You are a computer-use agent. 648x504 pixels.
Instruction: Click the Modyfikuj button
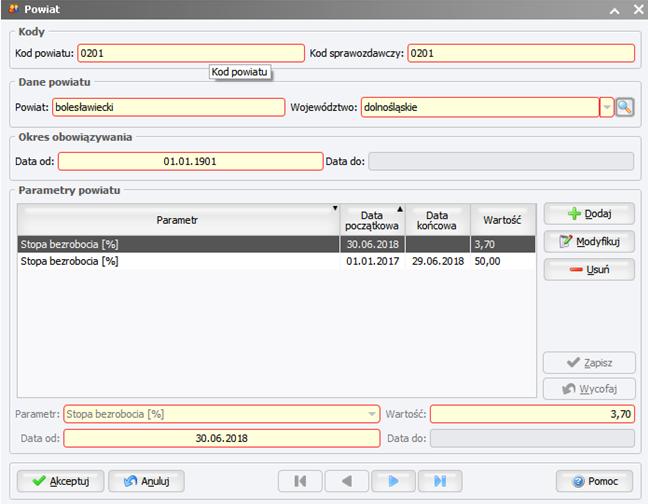[x=589, y=242]
